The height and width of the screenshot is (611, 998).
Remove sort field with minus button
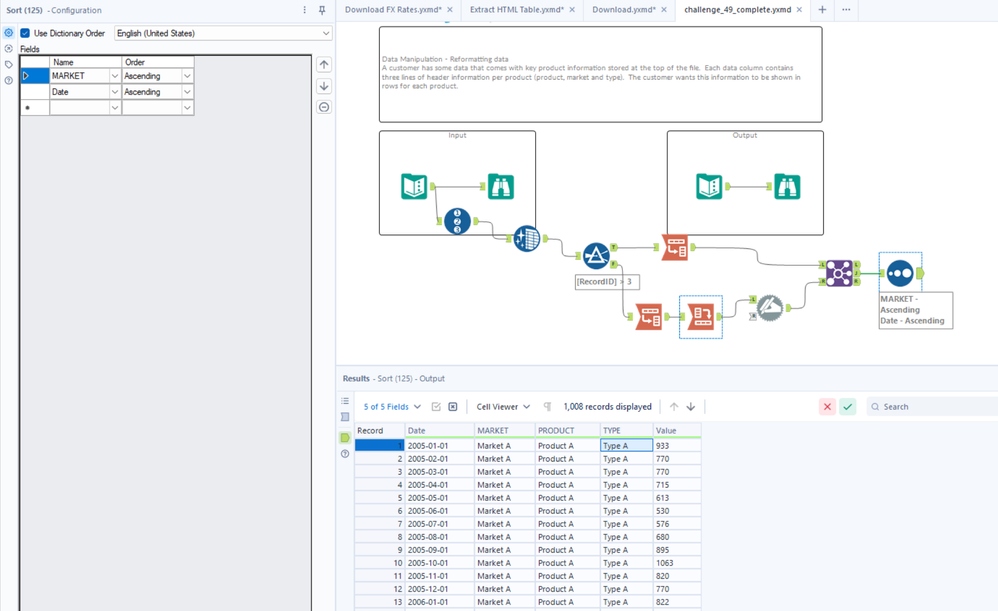coord(324,107)
